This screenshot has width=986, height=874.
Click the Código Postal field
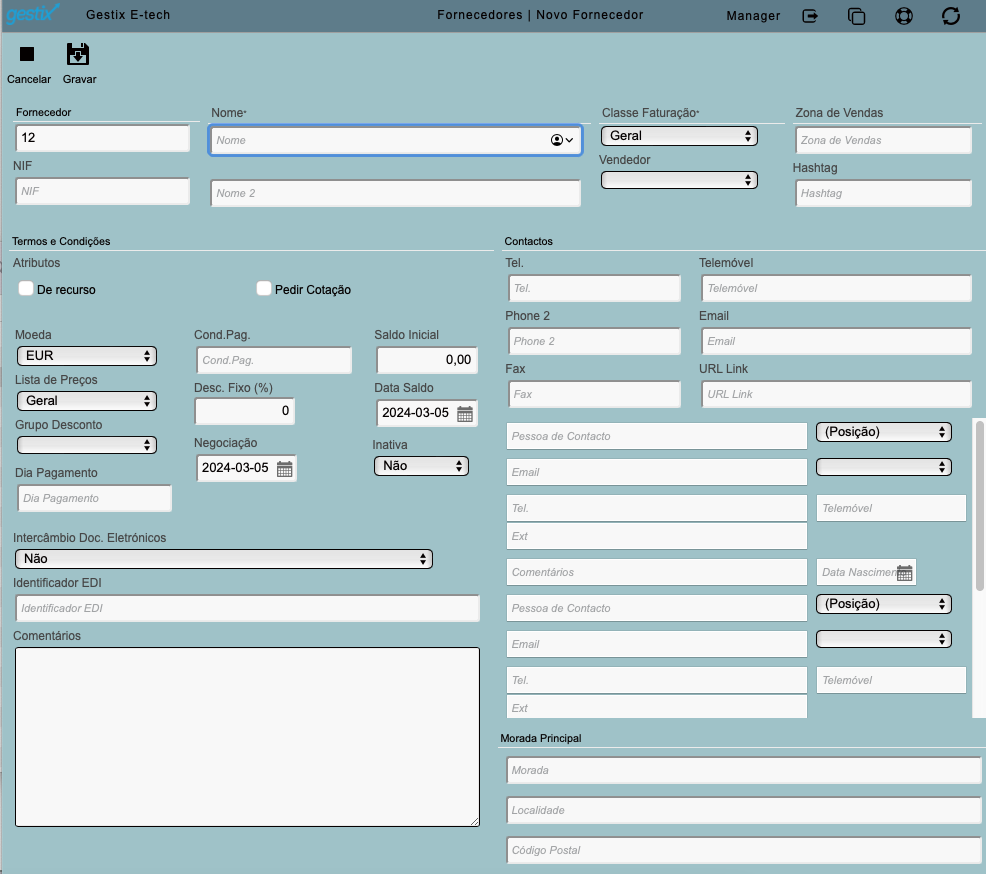tap(744, 850)
